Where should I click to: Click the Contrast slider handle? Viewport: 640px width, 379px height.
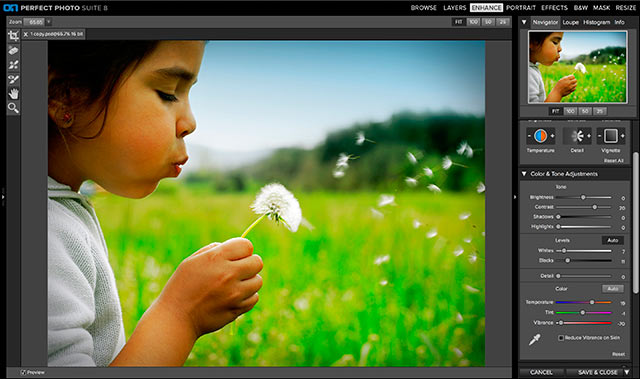[x=595, y=207]
